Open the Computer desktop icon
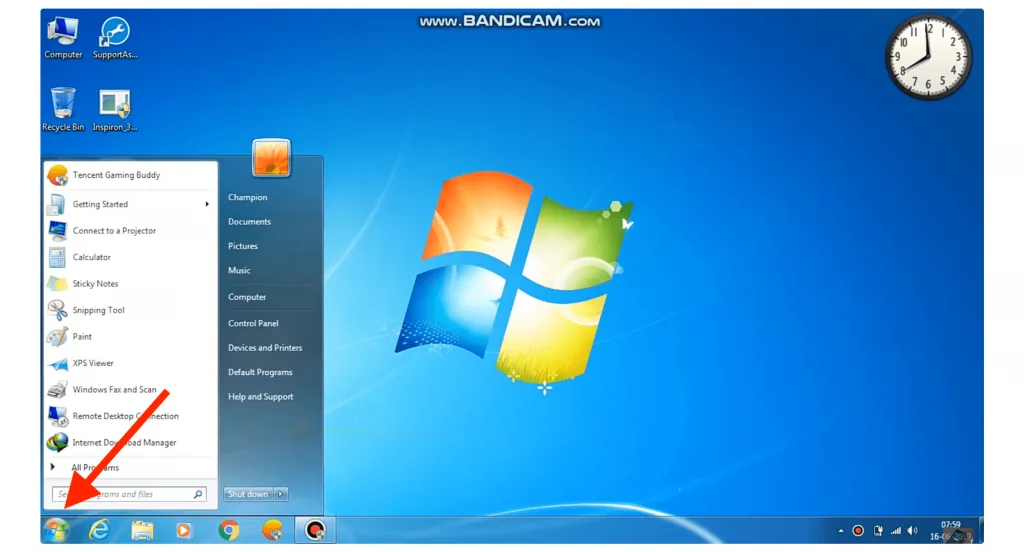The image size is (1024, 552). 63,38
